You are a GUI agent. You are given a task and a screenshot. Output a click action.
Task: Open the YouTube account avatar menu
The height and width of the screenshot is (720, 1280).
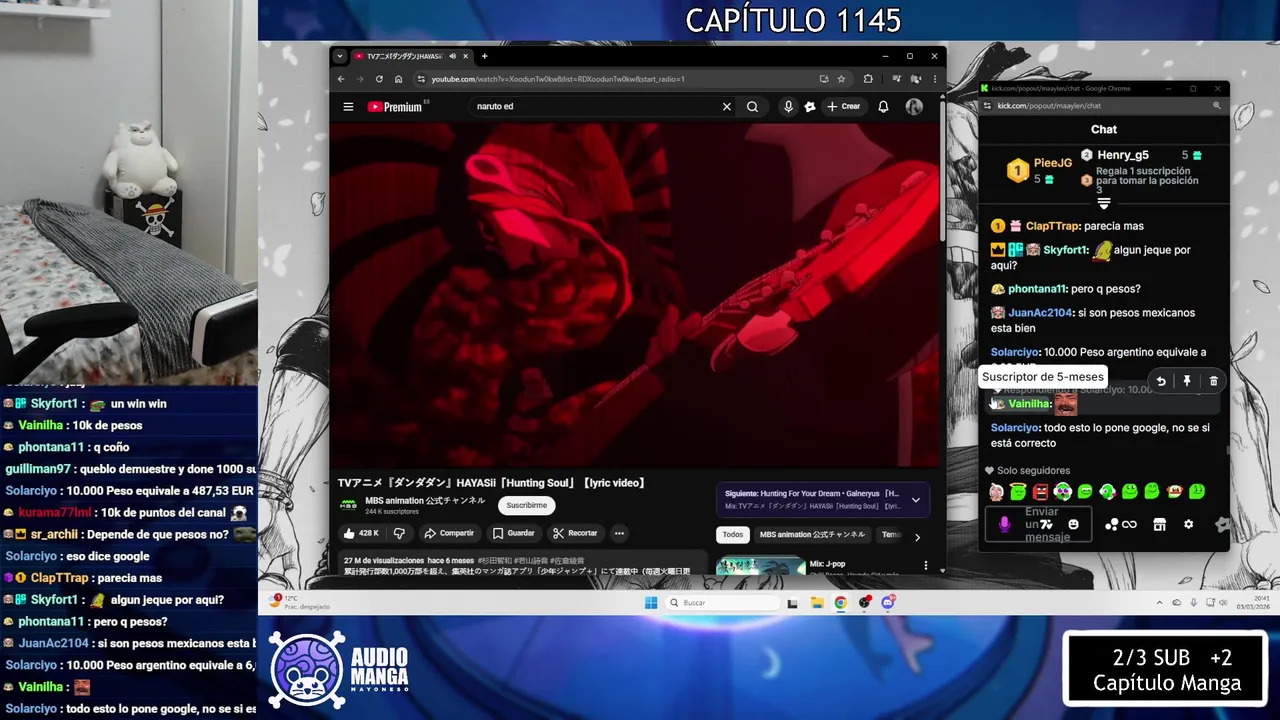pos(914,107)
